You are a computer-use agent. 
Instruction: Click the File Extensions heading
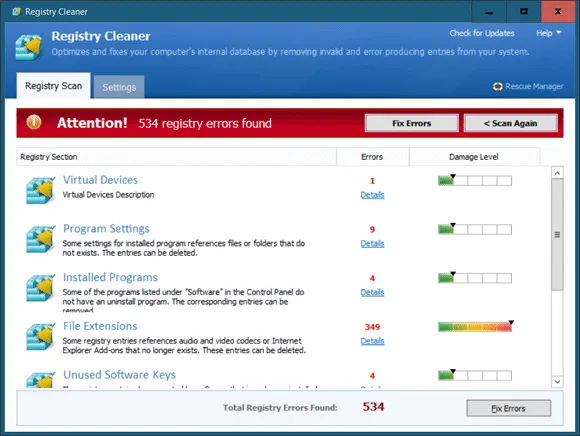[x=100, y=326]
